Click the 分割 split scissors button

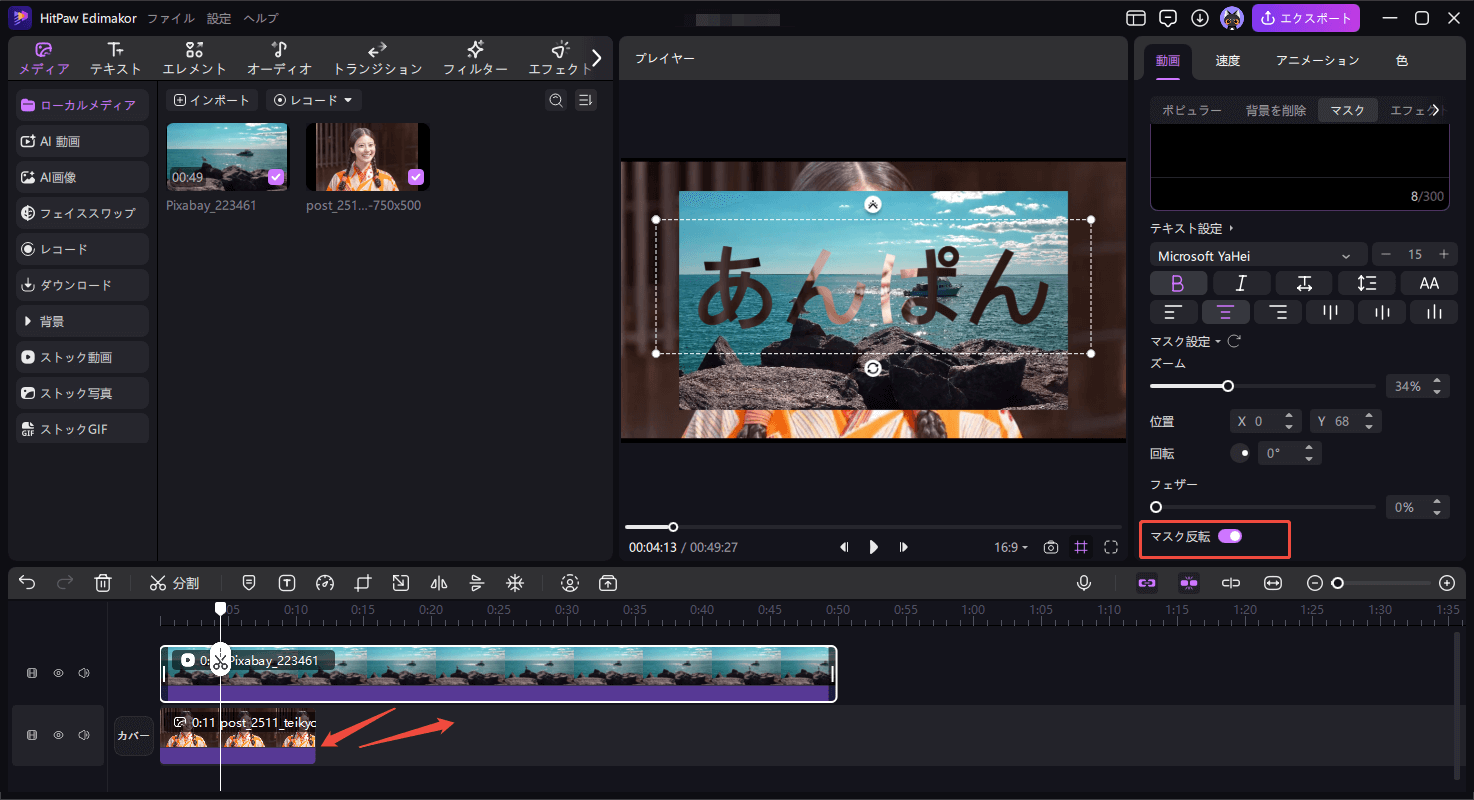[x=175, y=583]
